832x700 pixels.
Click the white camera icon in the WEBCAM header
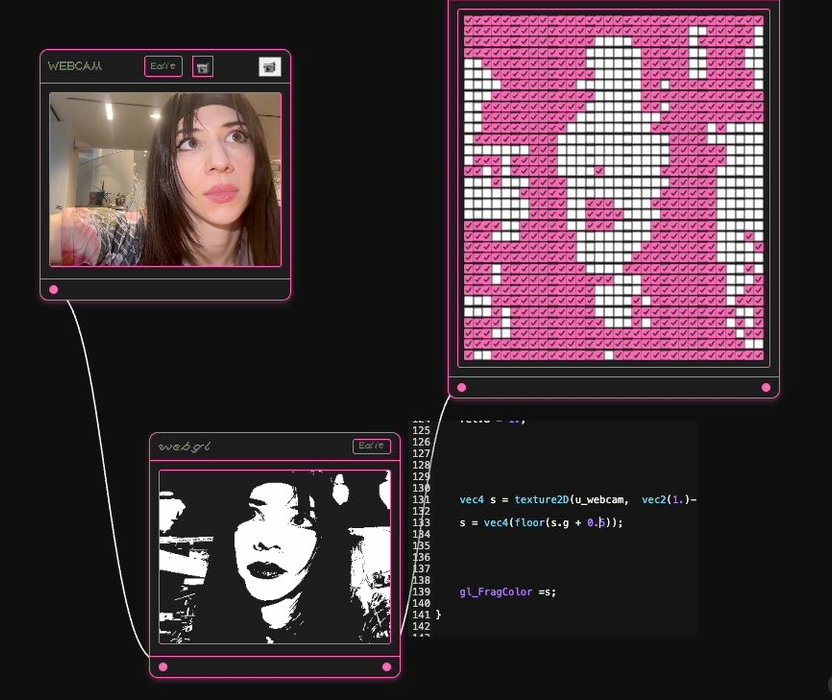[x=270, y=67]
